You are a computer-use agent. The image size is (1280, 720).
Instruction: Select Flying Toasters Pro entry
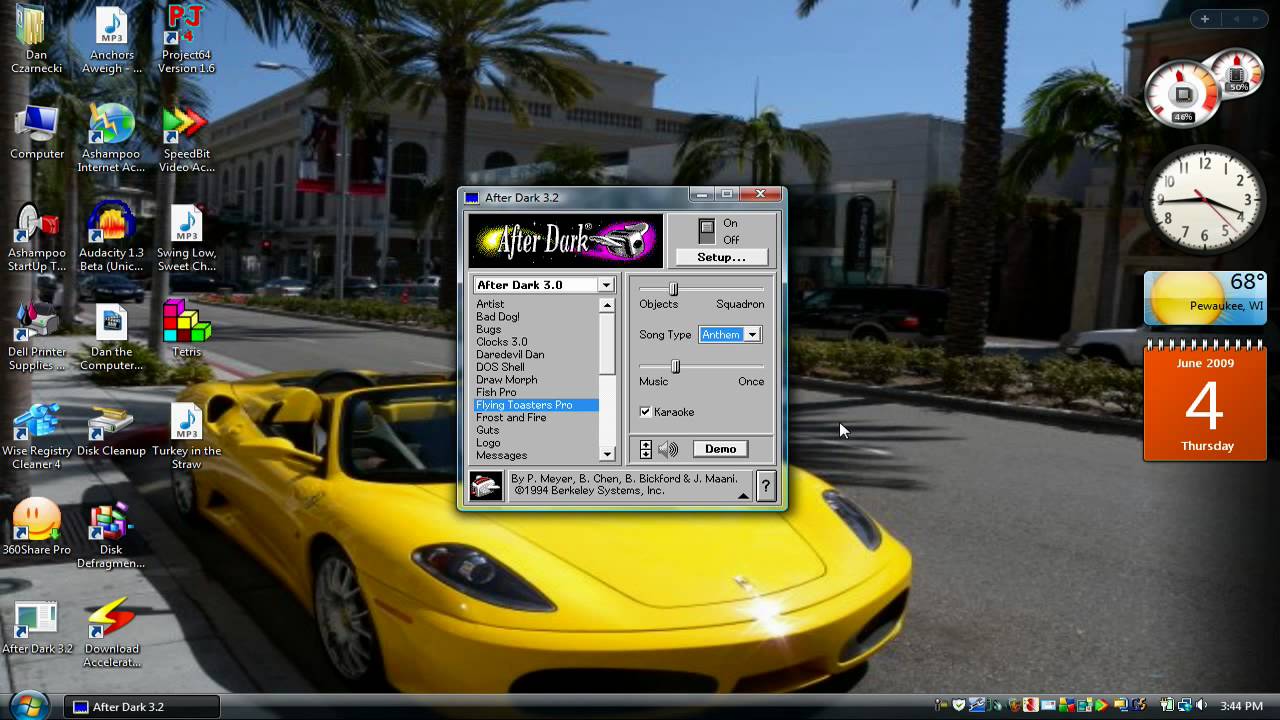point(536,405)
